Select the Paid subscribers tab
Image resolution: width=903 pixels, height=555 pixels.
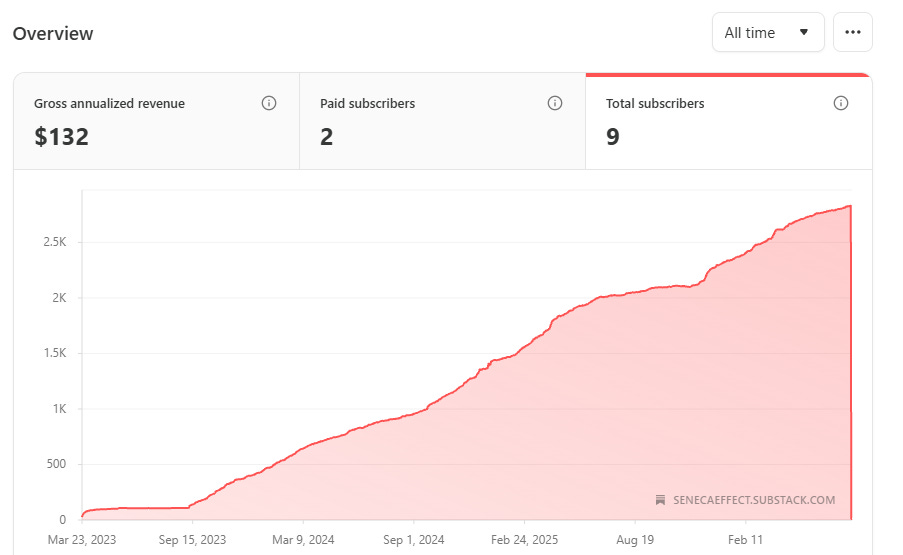pyautogui.click(x=442, y=121)
